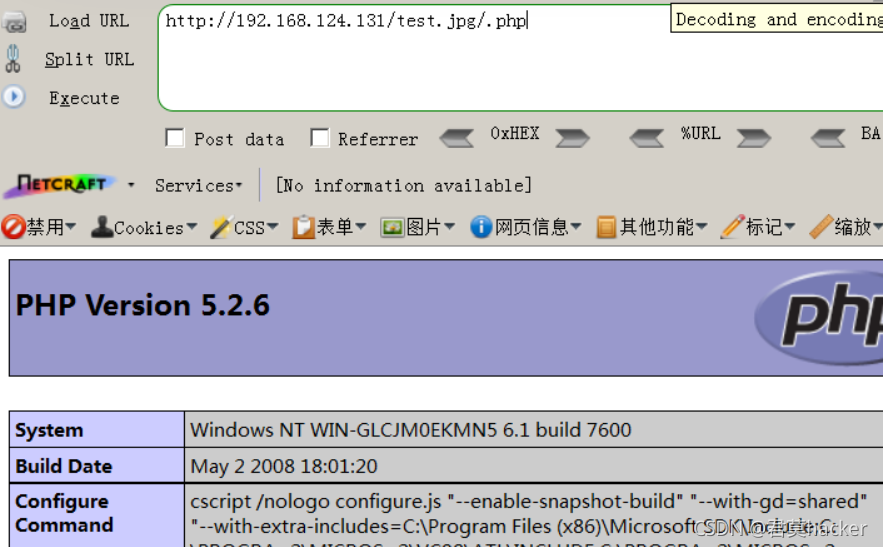Click the System row label

tap(50, 430)
